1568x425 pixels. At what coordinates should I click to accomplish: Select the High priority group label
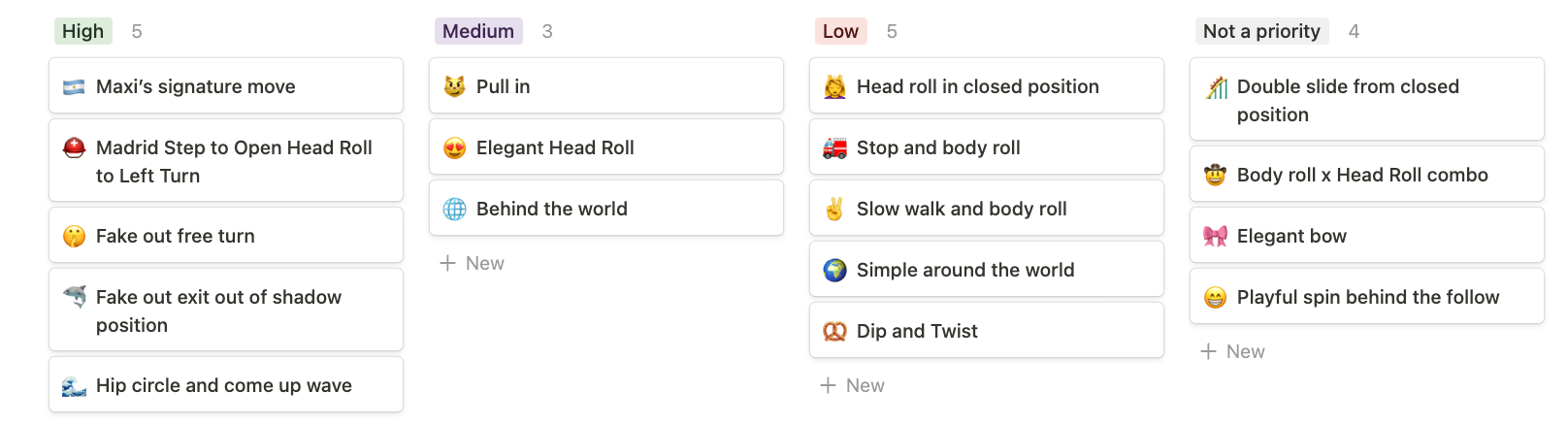pos(83,31)
